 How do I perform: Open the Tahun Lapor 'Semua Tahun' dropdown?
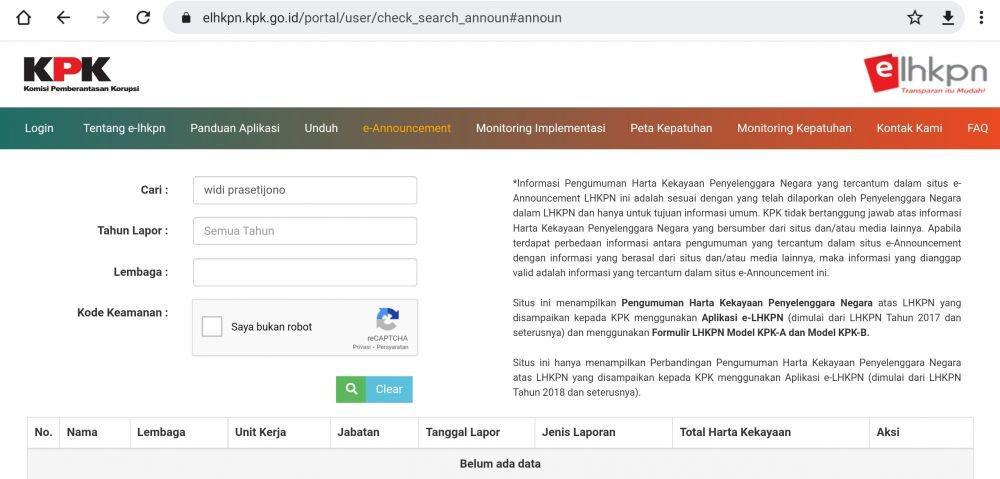pos(305,231)
